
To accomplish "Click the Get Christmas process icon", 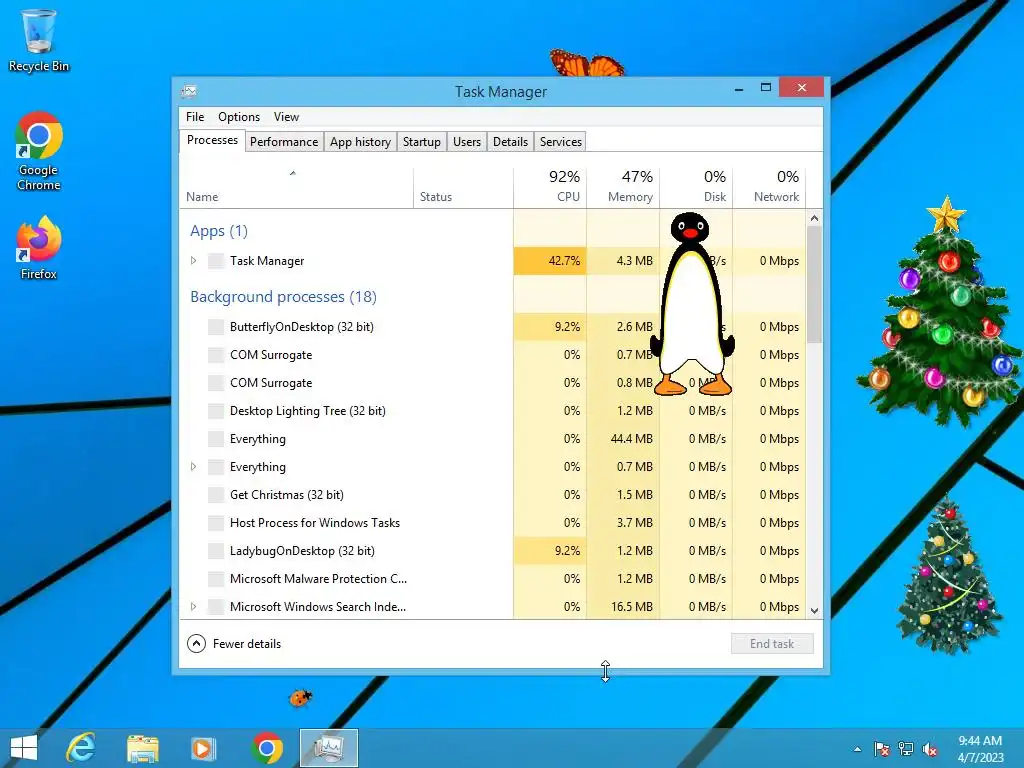I will (216, 494).
